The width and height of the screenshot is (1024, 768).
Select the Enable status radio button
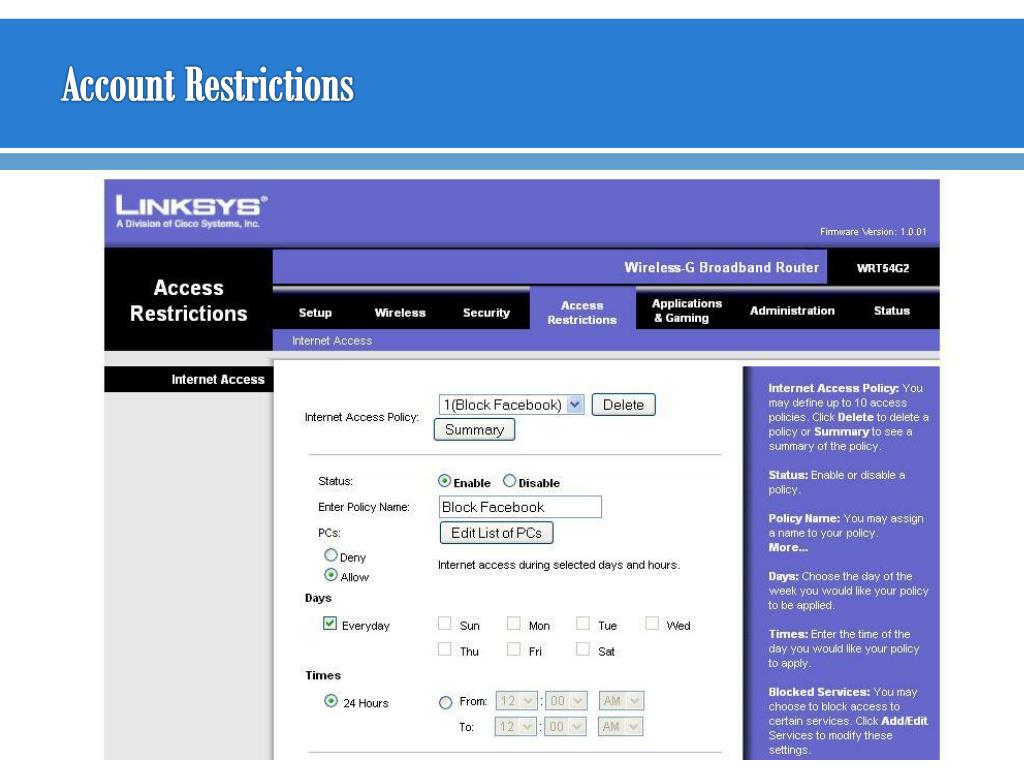445,481
